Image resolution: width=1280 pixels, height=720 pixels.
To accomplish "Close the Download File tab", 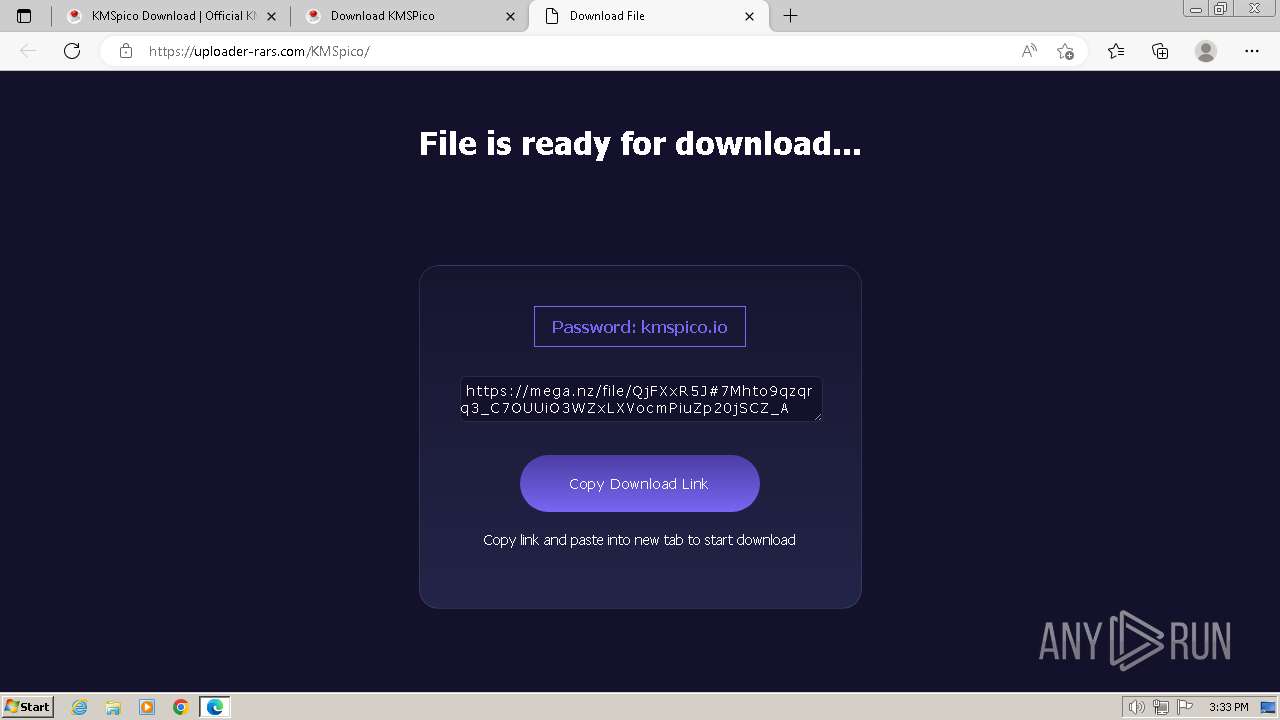I will coord(750,16).
